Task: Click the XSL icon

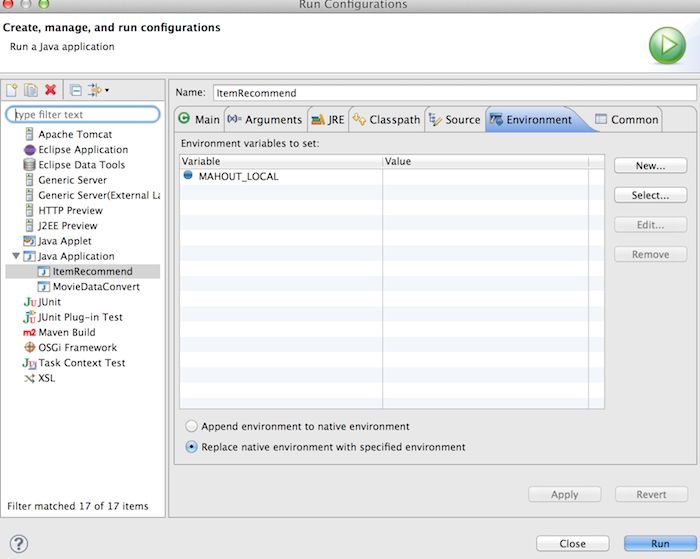Action: (x=29, y=378)
